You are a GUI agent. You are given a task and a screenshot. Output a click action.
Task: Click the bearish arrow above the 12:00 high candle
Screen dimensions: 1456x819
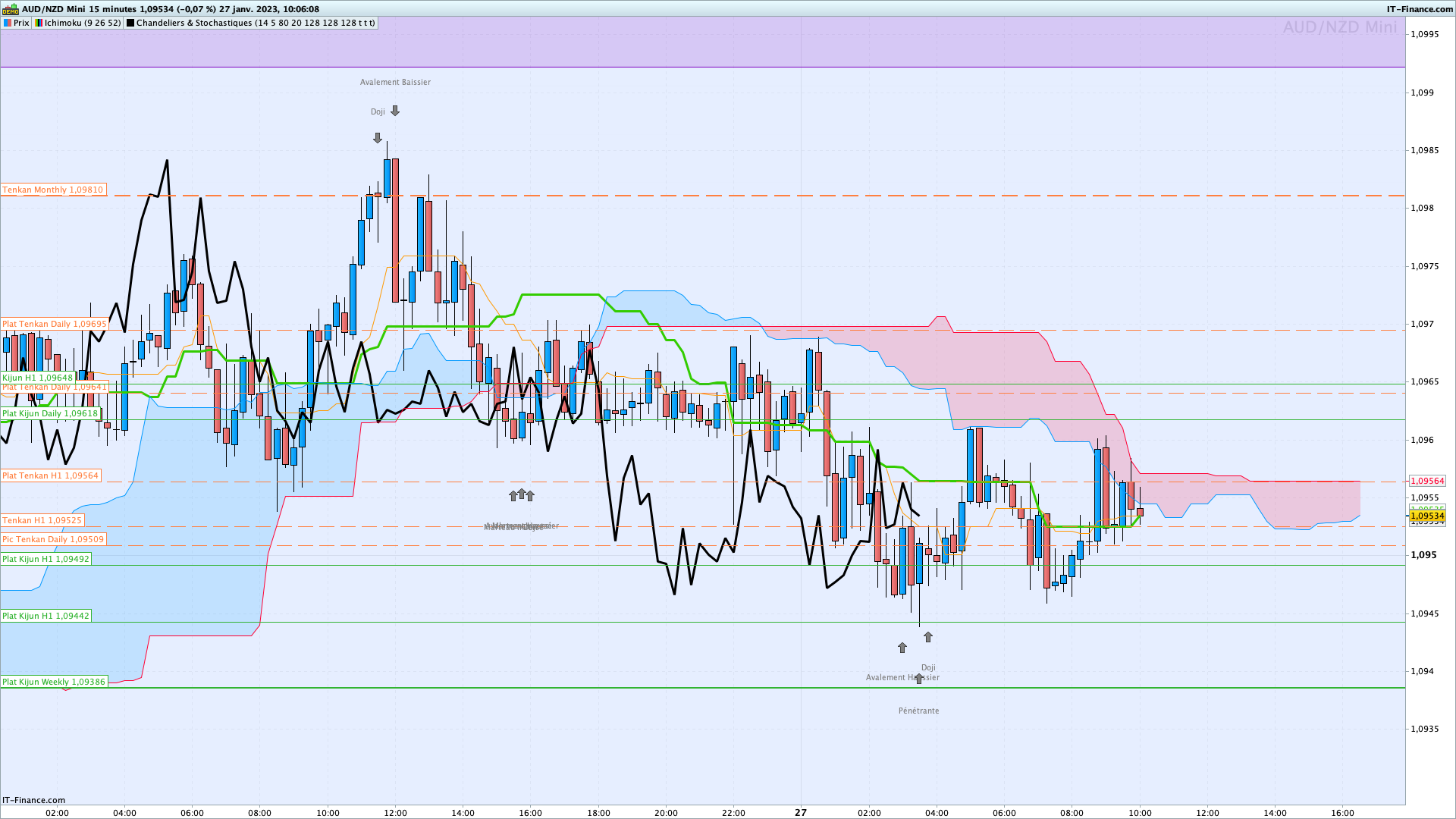(378, 138)
